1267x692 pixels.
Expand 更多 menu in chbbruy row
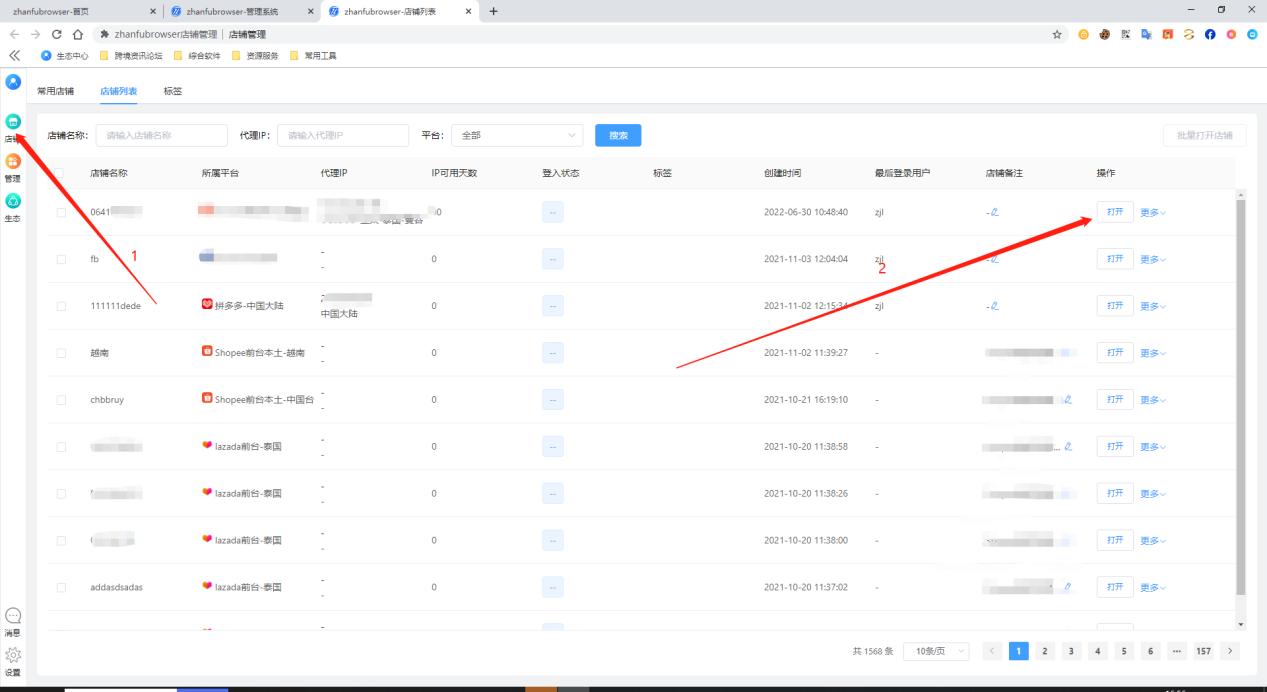point(1153,399)
